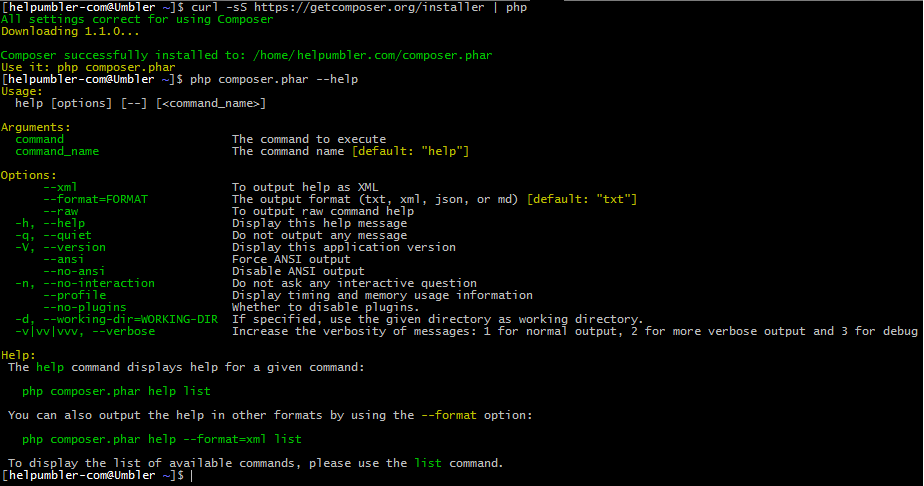
Task: Click the "Options:" section heading
Action: click(x=29, y=175)
